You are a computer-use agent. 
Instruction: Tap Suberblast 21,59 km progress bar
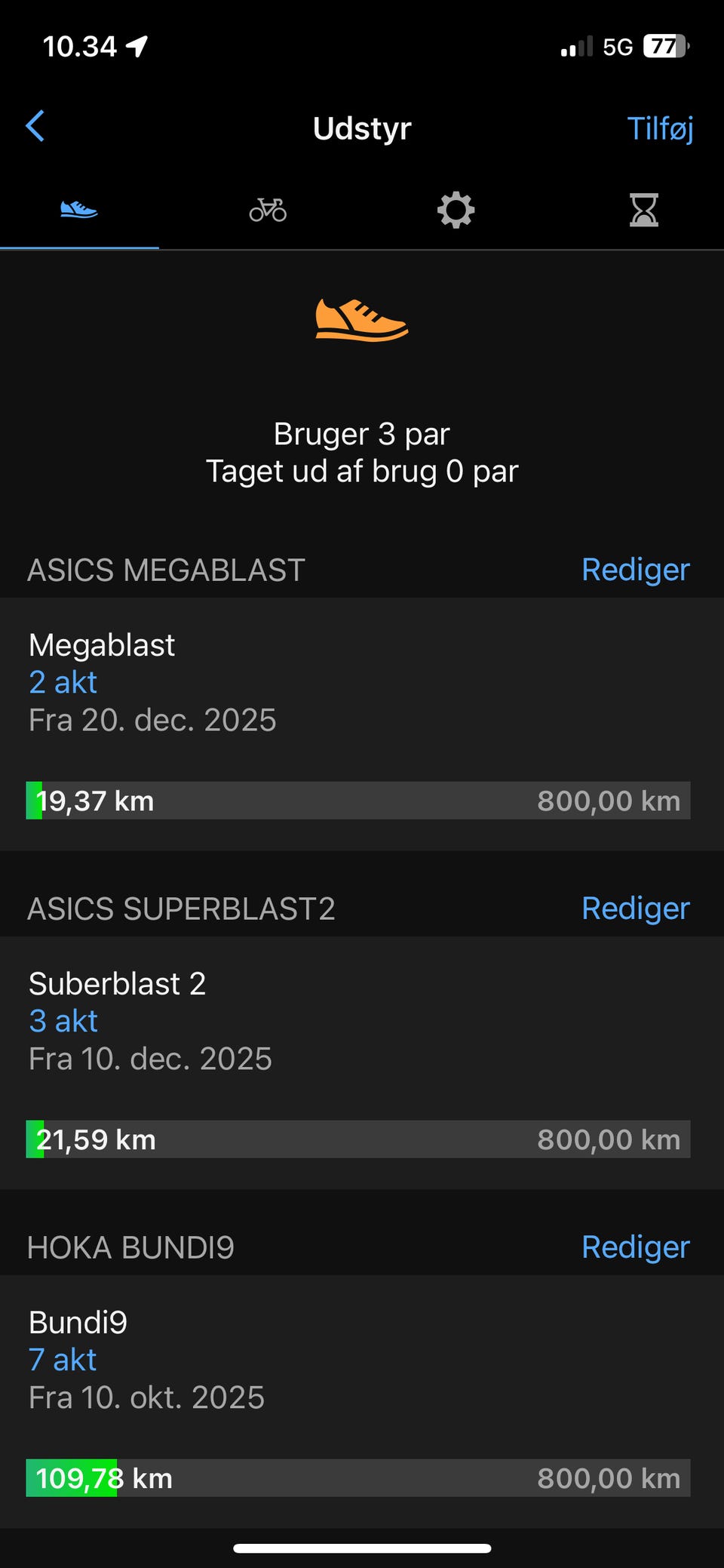[358, 1139]
